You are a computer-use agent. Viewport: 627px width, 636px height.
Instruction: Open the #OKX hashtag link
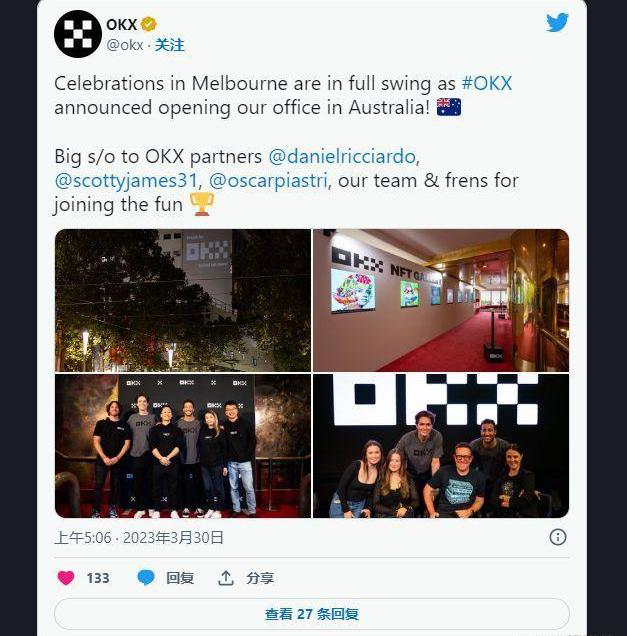pyautogui.click(x=487, y=84)
